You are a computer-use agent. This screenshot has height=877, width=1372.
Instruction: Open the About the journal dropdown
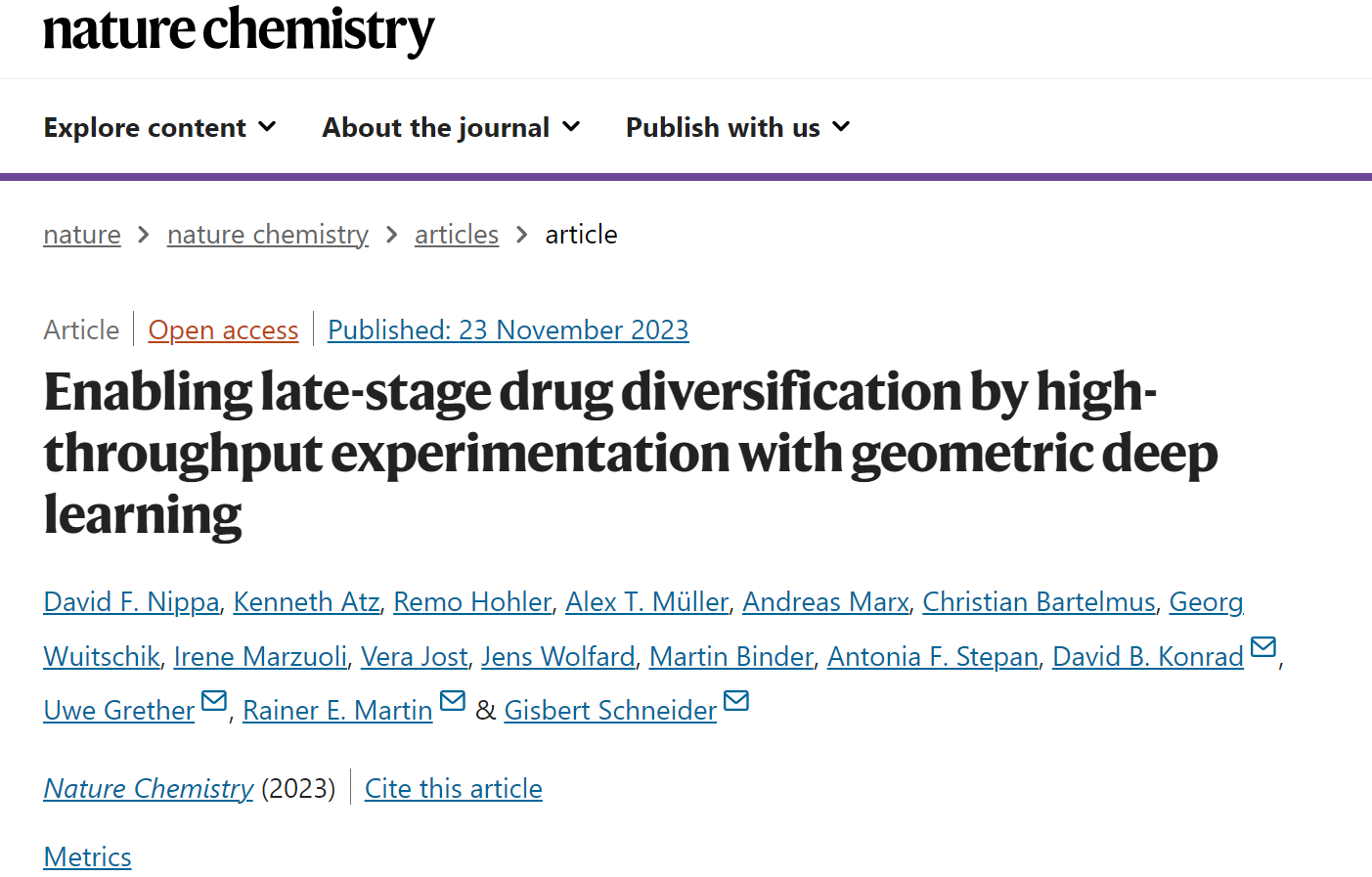coord(451,128)
